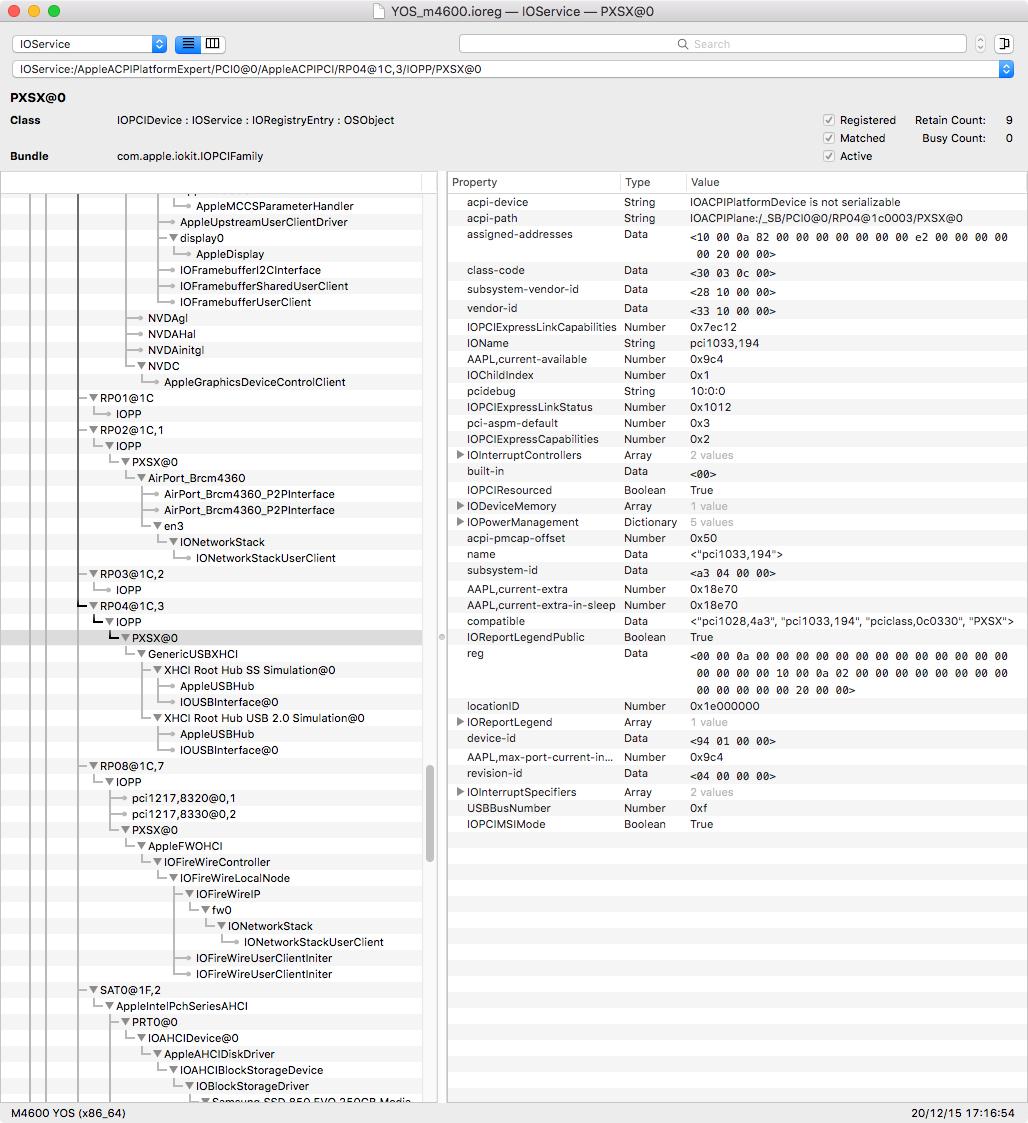Click the tree panel vertical scrollbar
Screen dimensions: 1028x1123
(430, 812)
